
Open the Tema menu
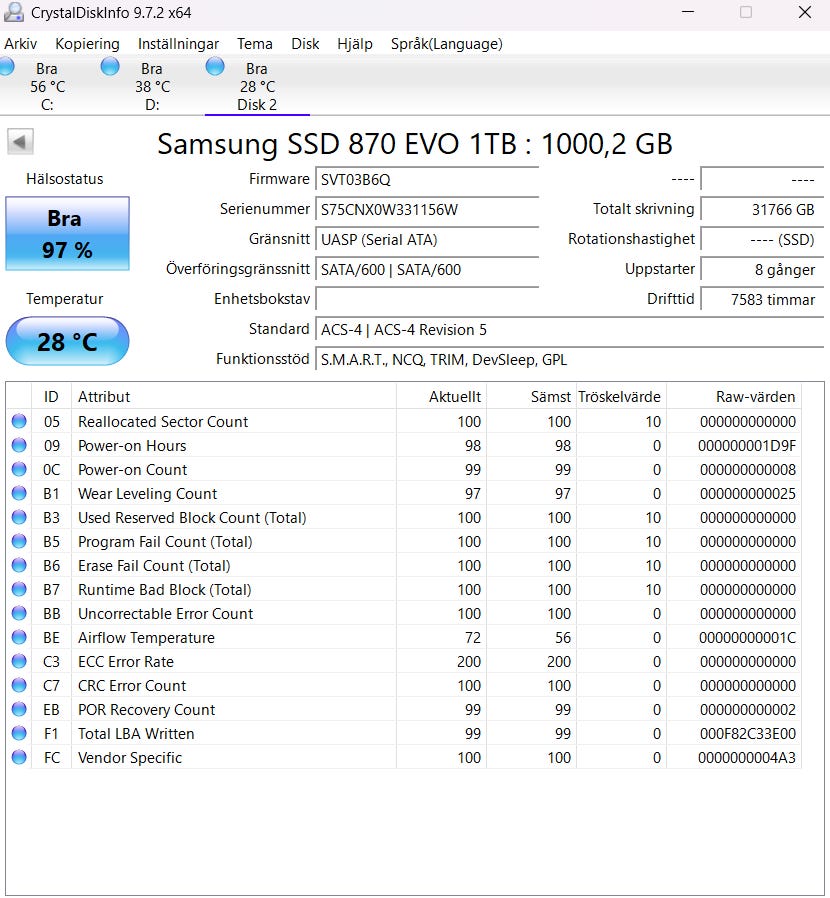coord(255,44)
